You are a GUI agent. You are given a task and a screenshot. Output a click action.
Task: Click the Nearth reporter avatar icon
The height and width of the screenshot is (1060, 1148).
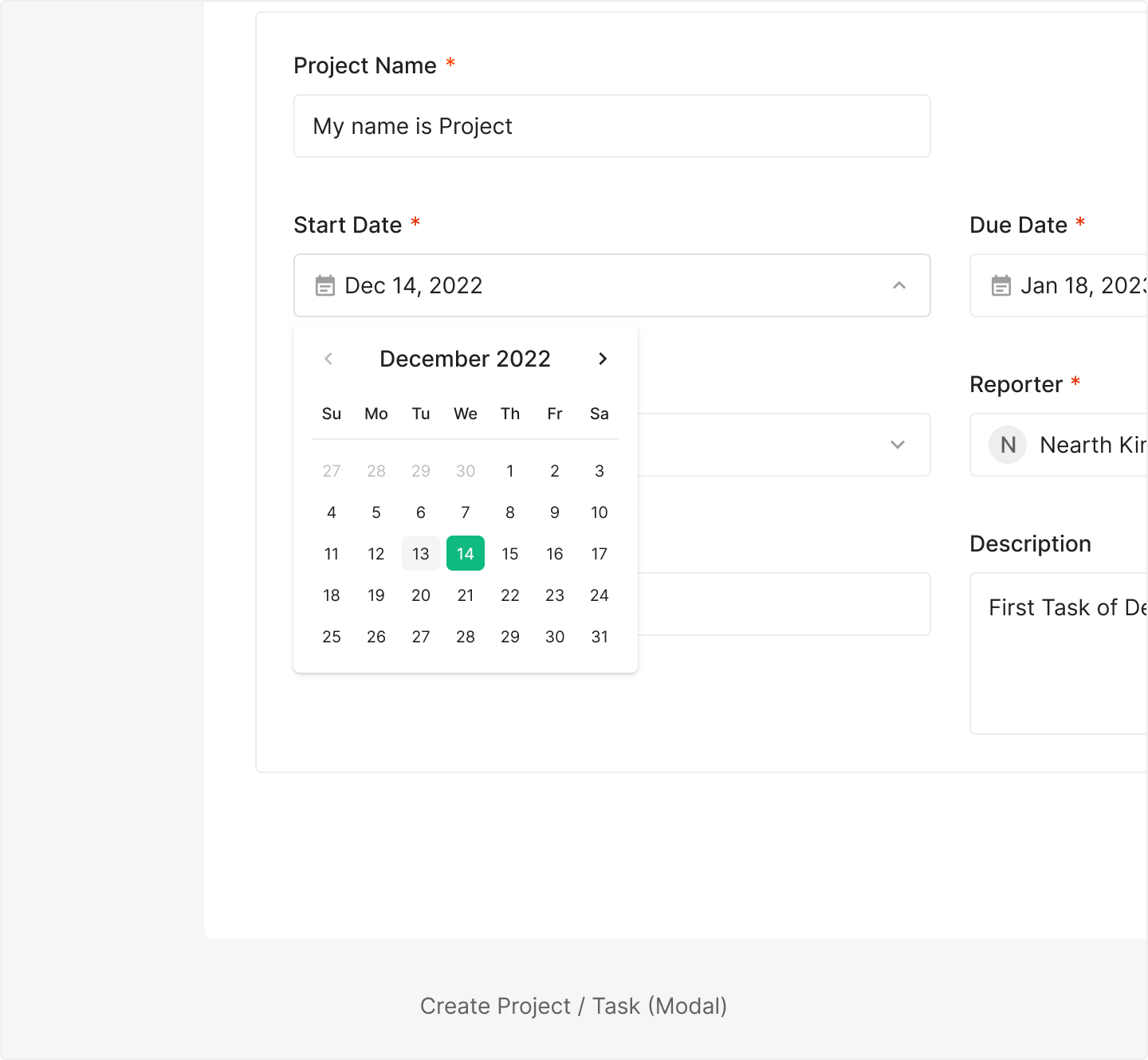click(1008, 445)
